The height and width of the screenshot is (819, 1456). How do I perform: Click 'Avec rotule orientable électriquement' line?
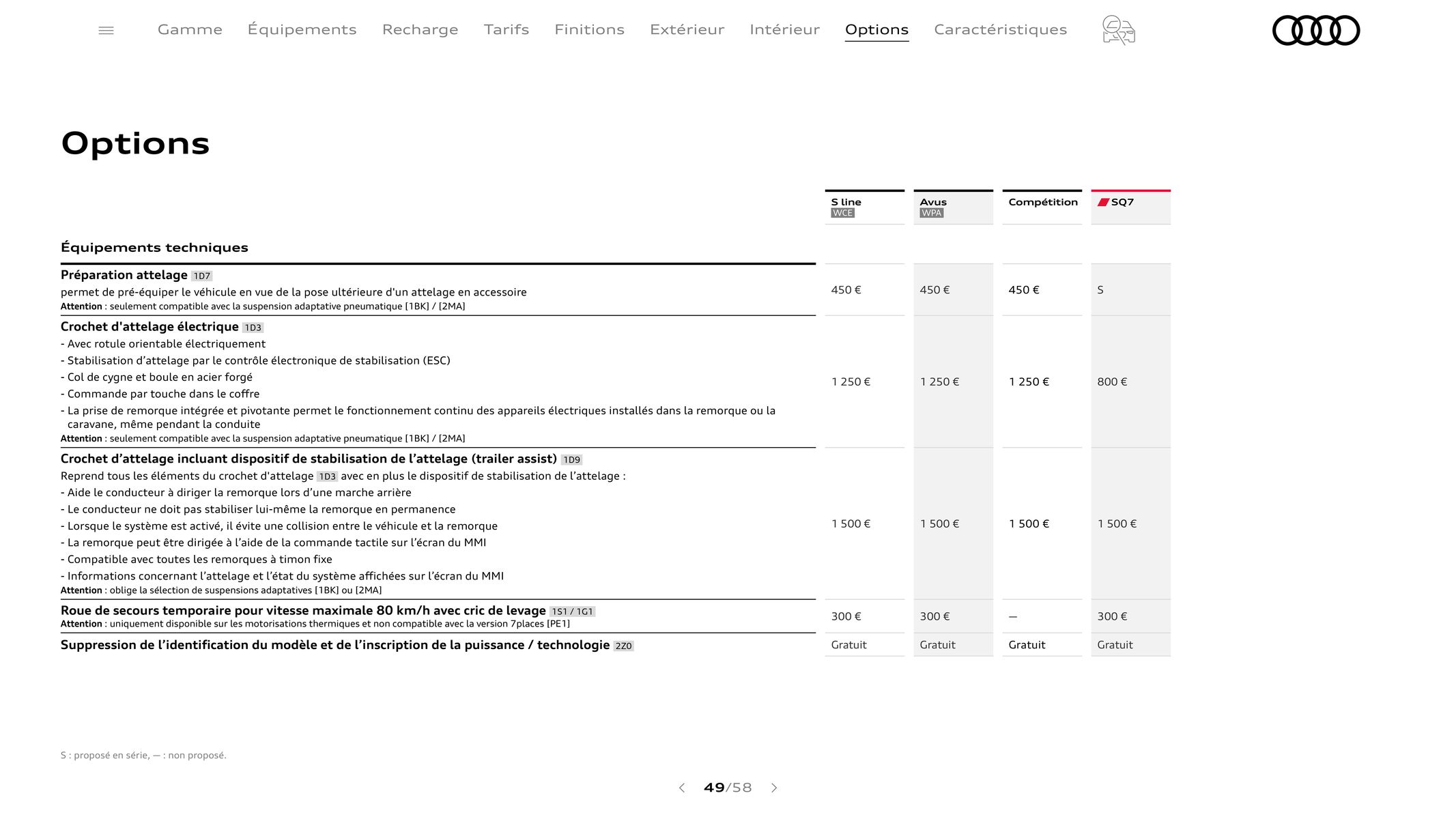[163, 344]
